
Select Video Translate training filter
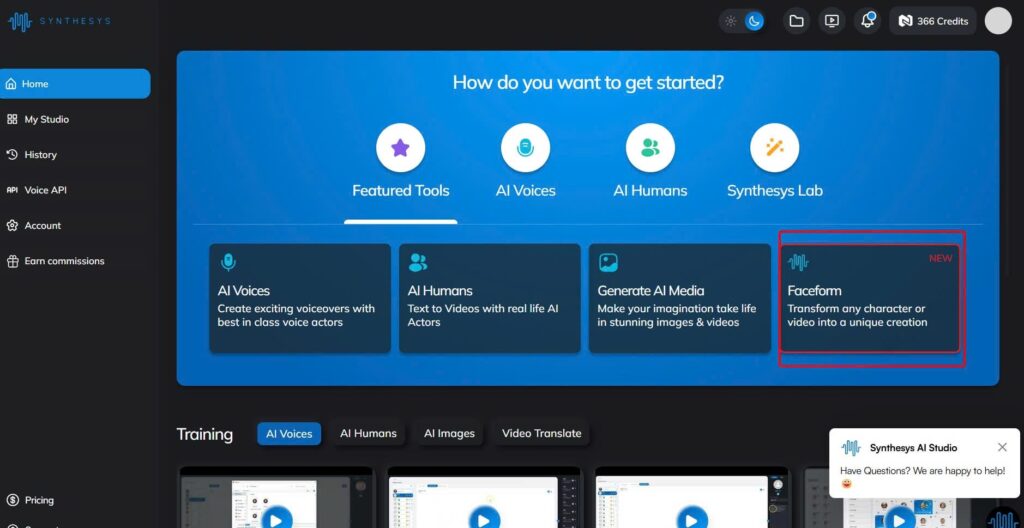(x=541, y=433)
